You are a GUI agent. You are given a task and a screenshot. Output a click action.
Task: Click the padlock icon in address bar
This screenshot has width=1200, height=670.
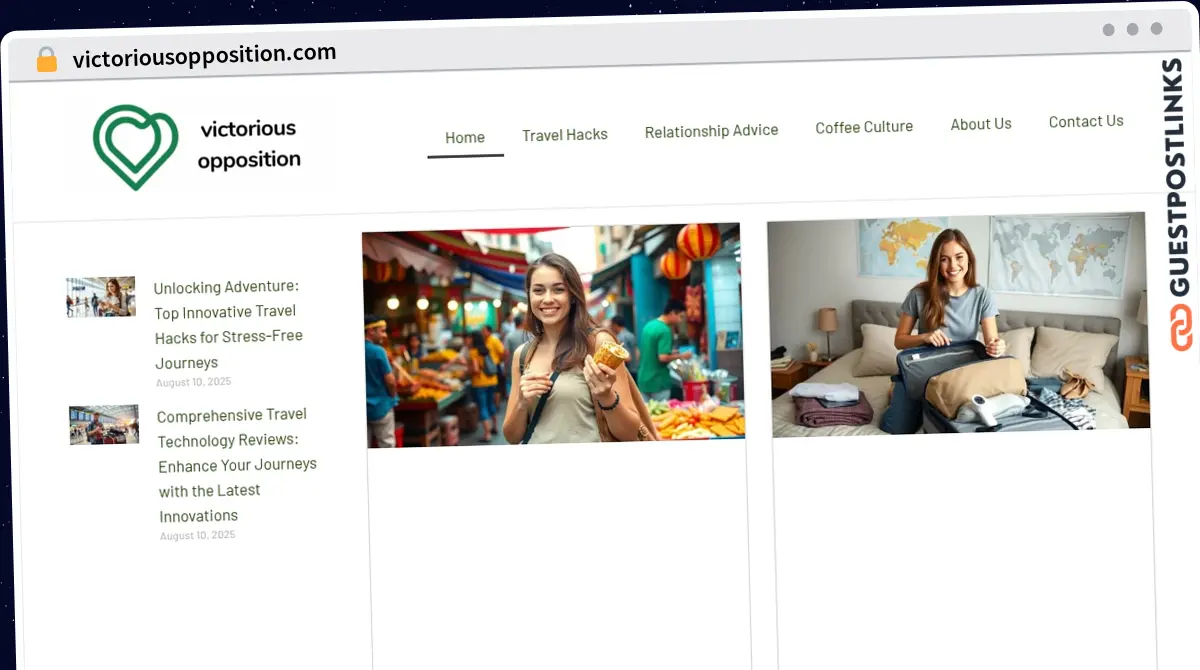(46, 60)
